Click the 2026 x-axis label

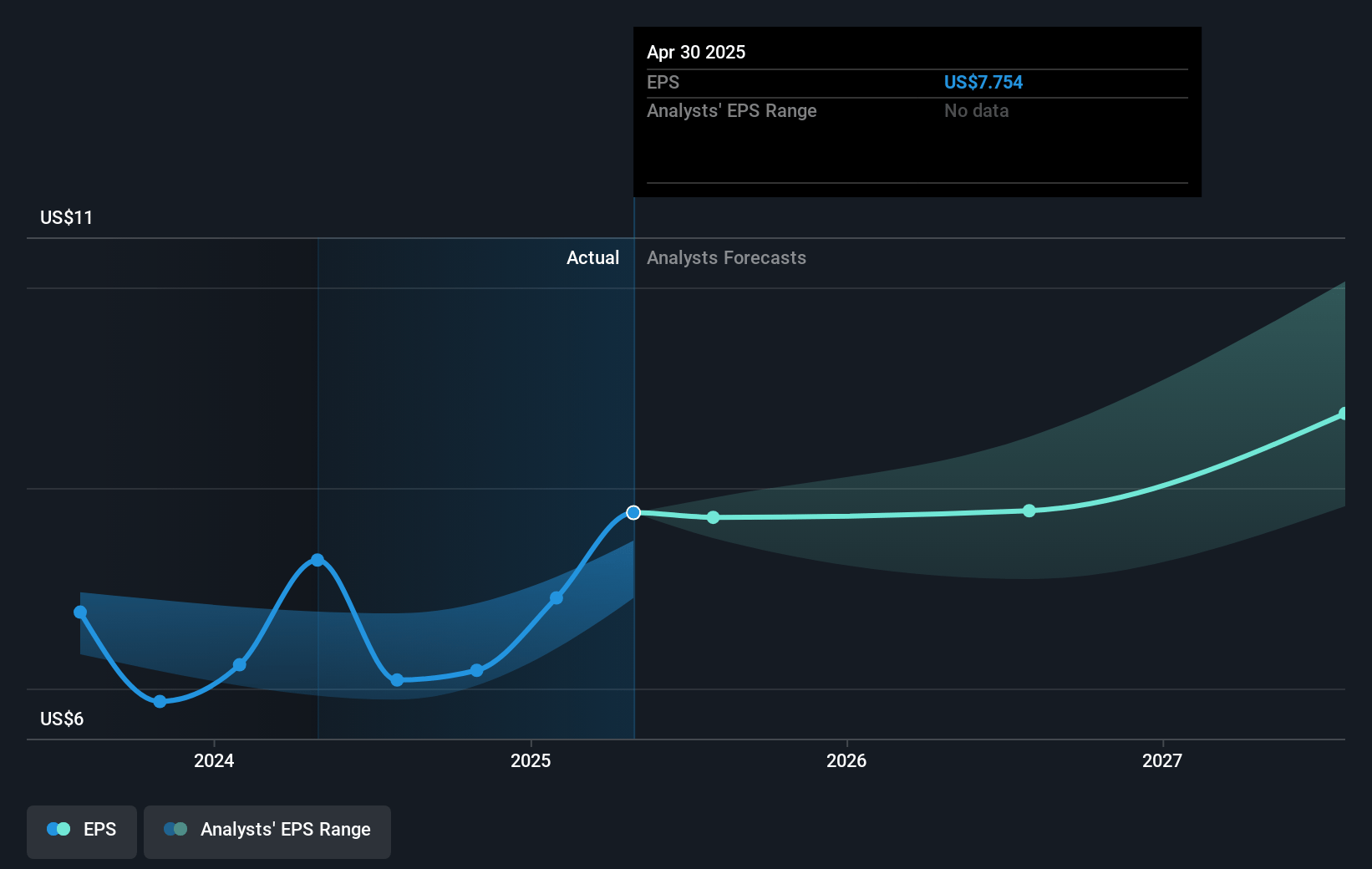846,760
